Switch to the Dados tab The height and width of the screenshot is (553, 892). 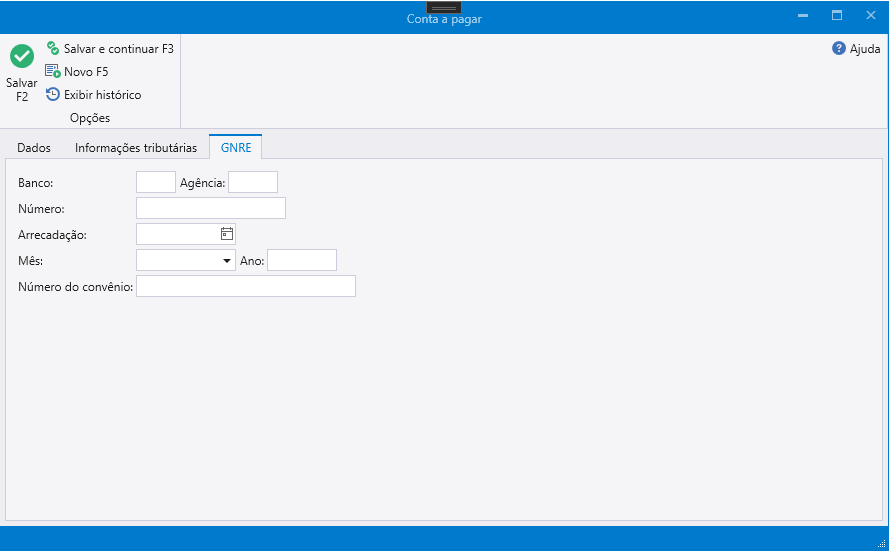(x=34, y=147)
